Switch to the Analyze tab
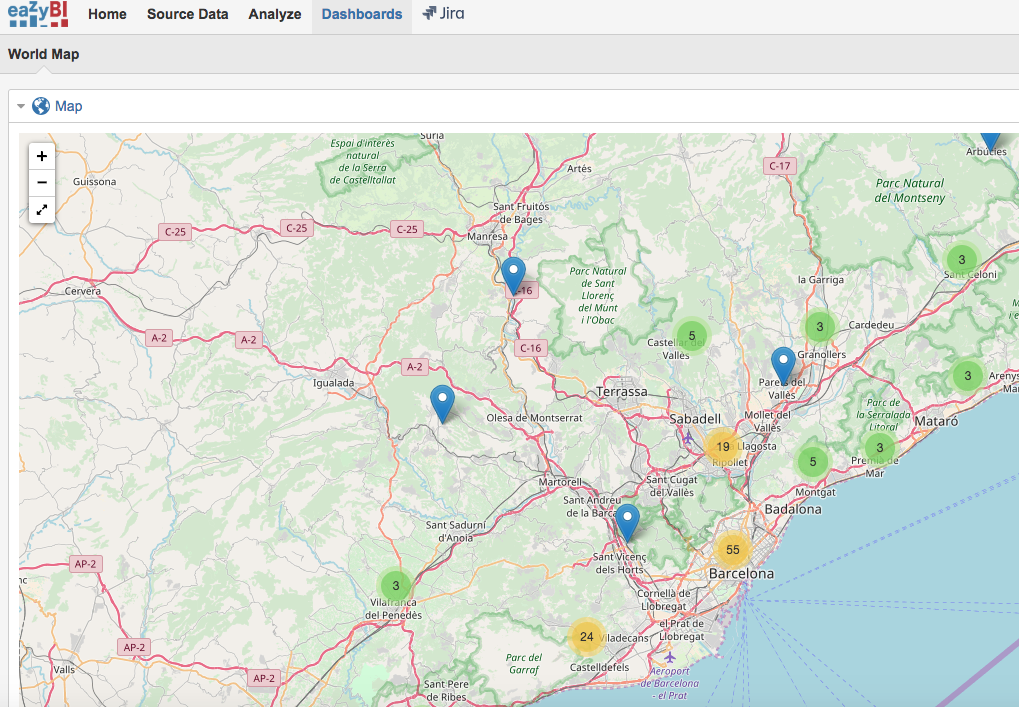The height and width of the screenshot is (707, 1019). click(274, 14)
